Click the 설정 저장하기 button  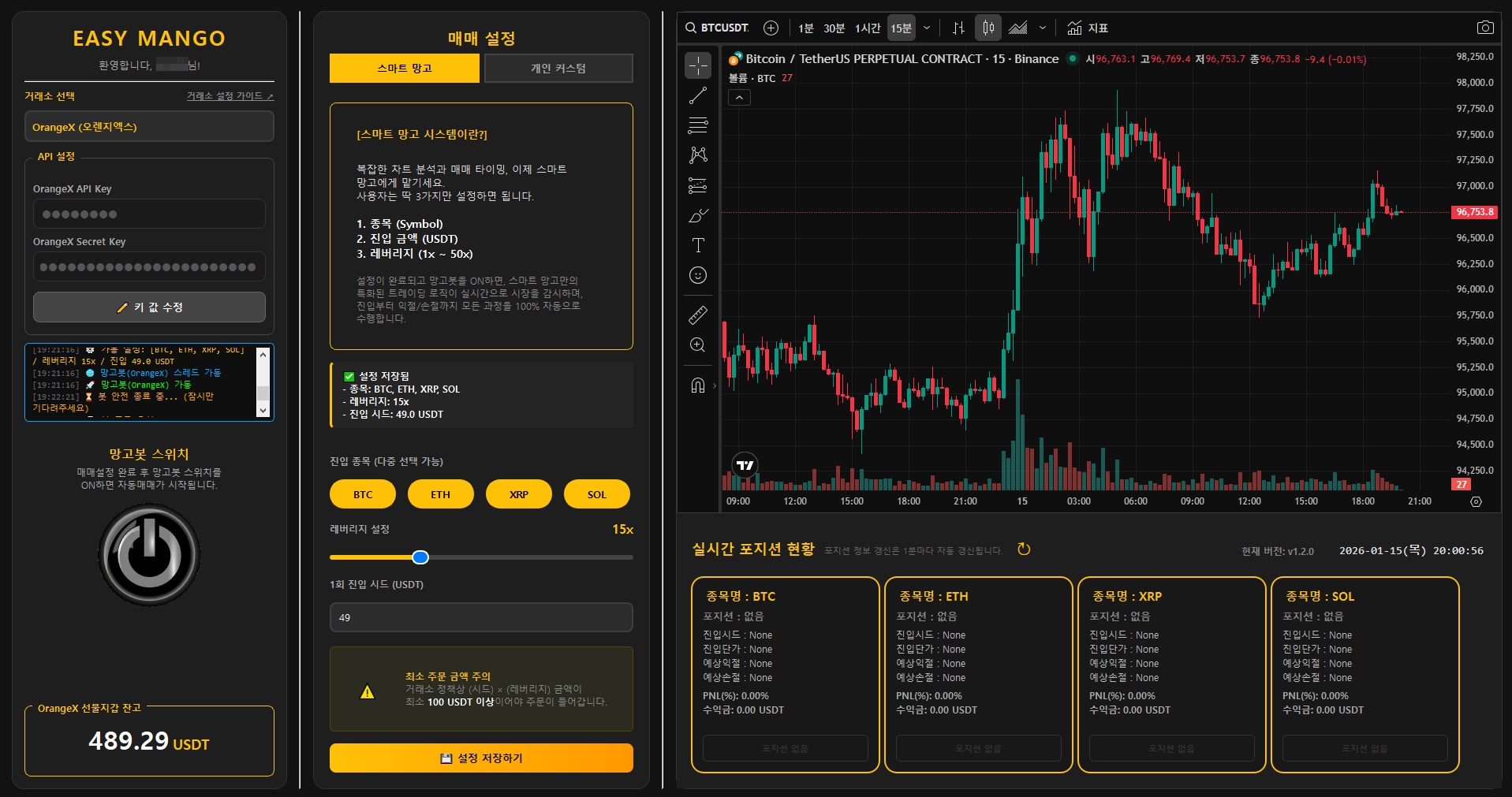(x=481, y=758)
